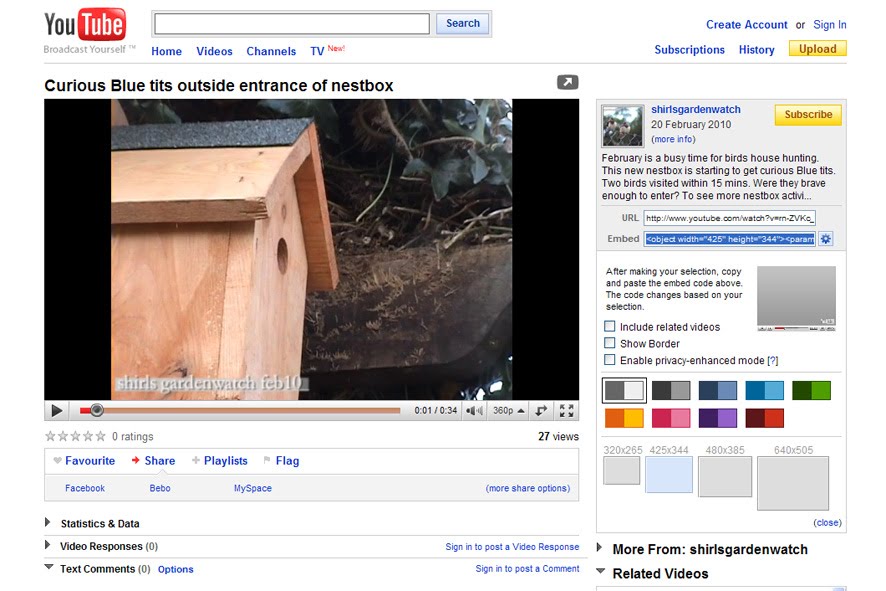Click the YouTube logo
Screen dimensions: 886x591
tap(85, 25)
